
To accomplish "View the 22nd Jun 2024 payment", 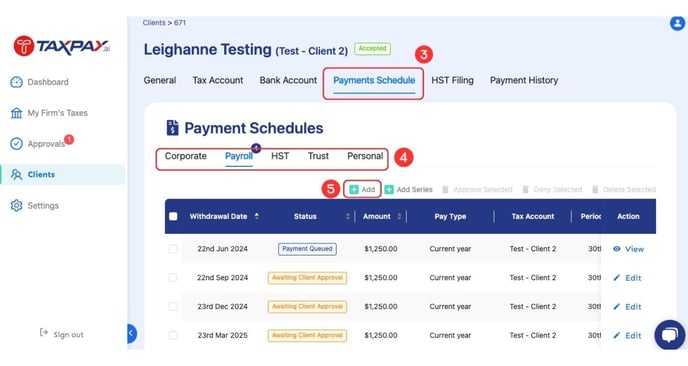I will pyautogui.click(x=628, y=249).
